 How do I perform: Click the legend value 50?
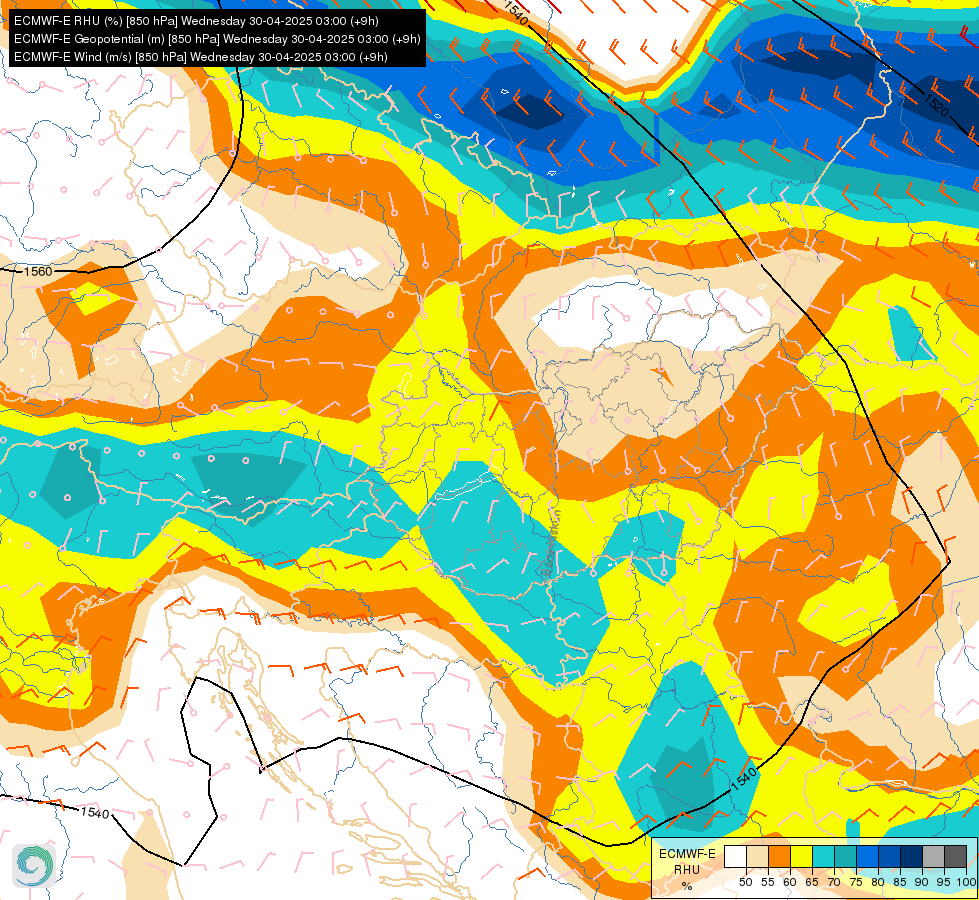coord(745,882)
